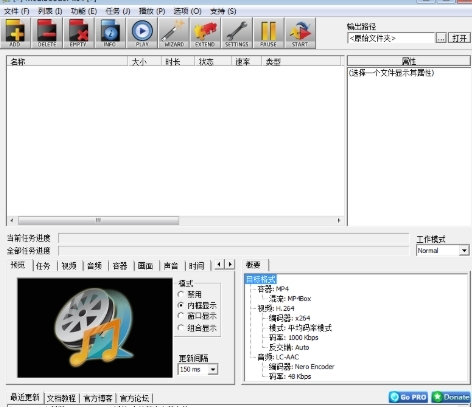
Task: Browse output path with the ... button
Action: point(441,38)
